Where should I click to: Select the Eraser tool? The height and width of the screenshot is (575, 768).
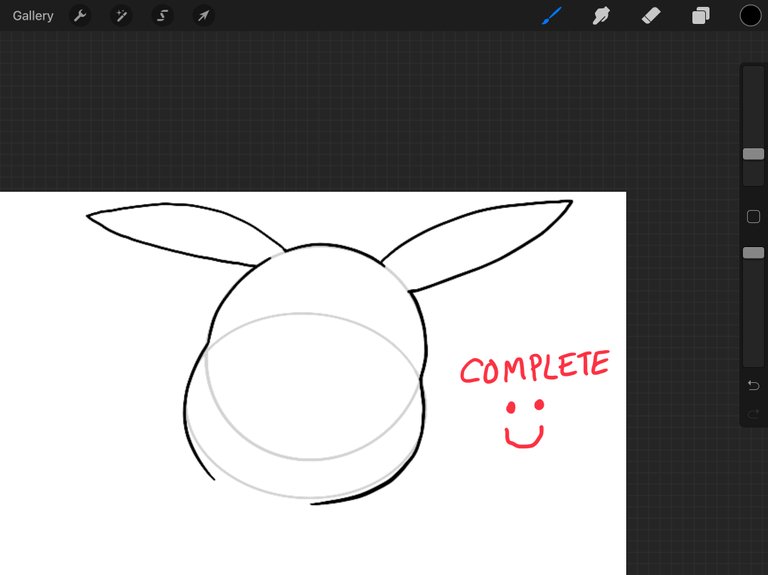[x=651, y=16]
